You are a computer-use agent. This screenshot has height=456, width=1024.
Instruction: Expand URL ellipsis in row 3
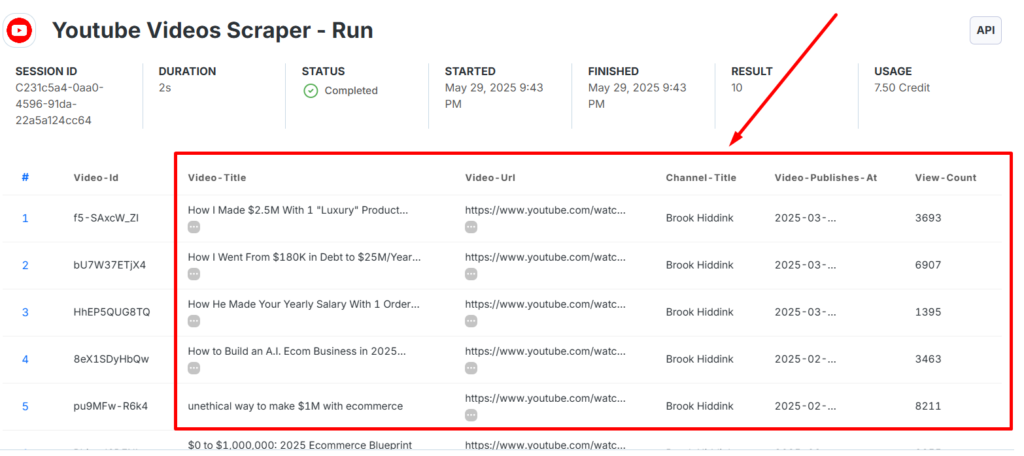pos(472,321)
